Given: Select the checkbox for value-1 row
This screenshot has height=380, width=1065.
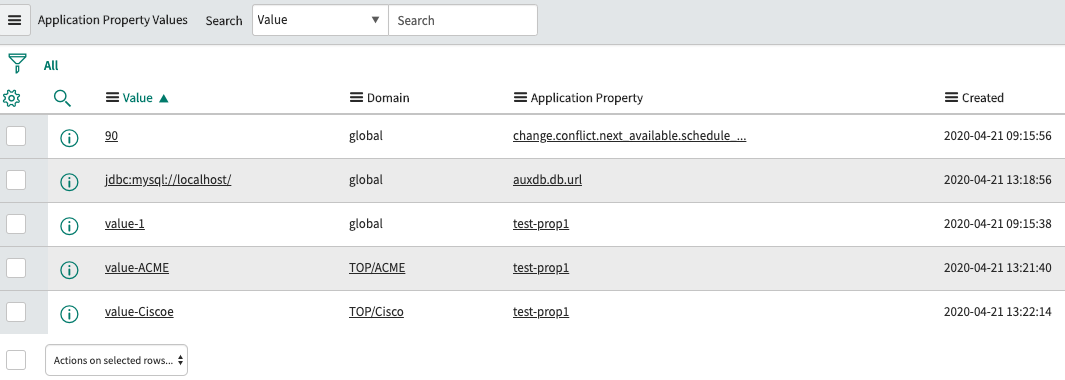Looking at the screenshot, I should pyautogui.click(x=16, y=224).
